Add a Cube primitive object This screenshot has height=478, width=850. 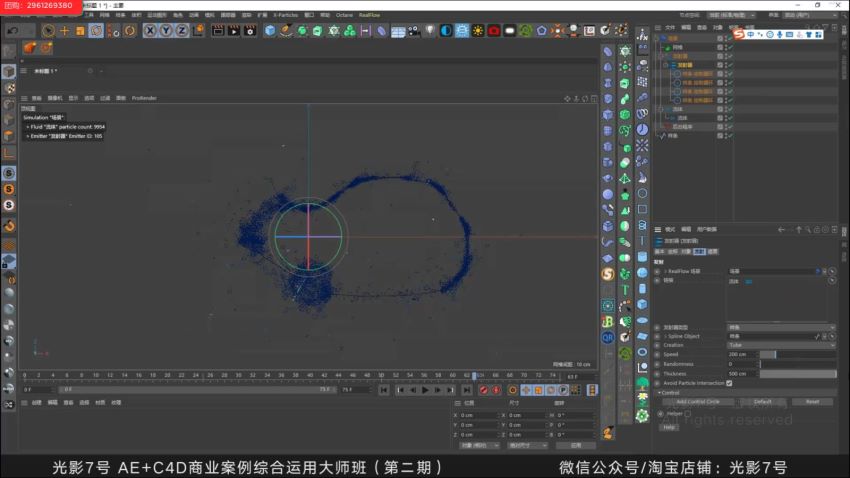(270, 30)
